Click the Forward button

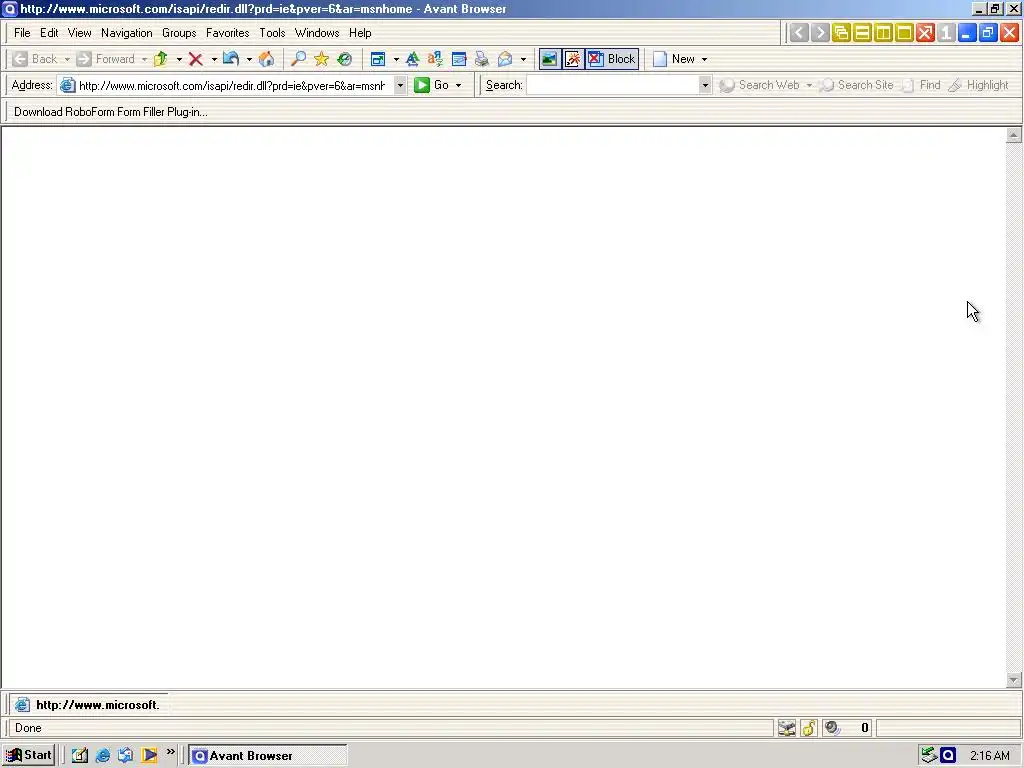106,59
